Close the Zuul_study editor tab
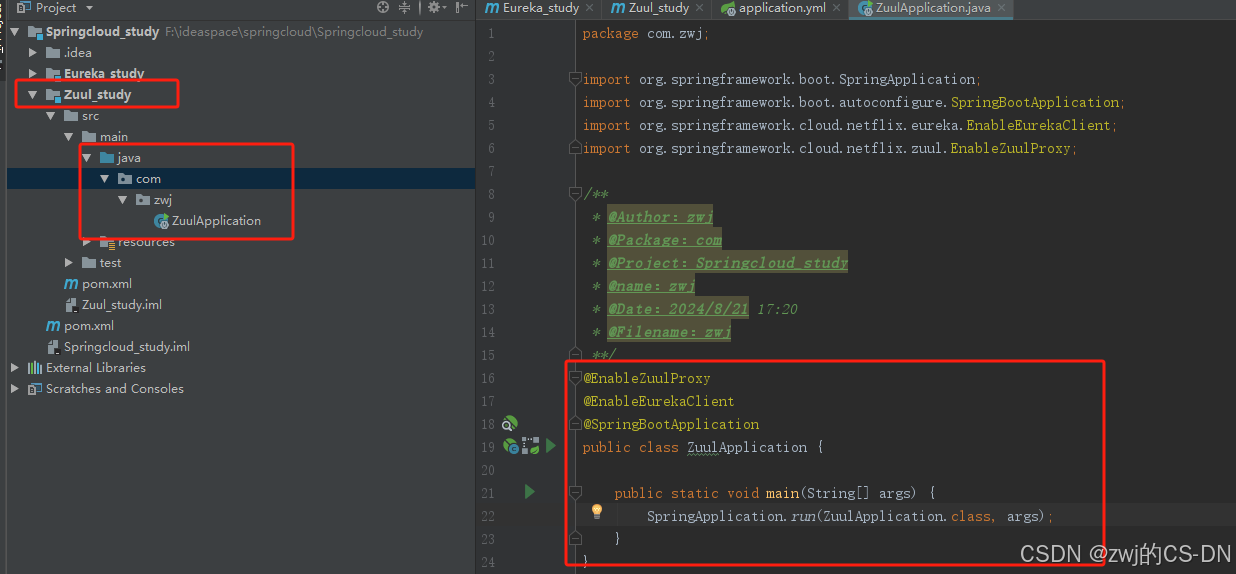 point(700,8)
